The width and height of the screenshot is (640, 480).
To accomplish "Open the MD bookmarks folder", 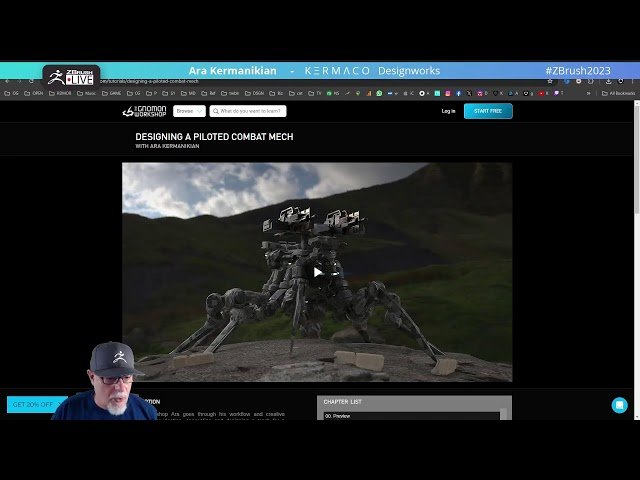I will (x=188, y=93).
